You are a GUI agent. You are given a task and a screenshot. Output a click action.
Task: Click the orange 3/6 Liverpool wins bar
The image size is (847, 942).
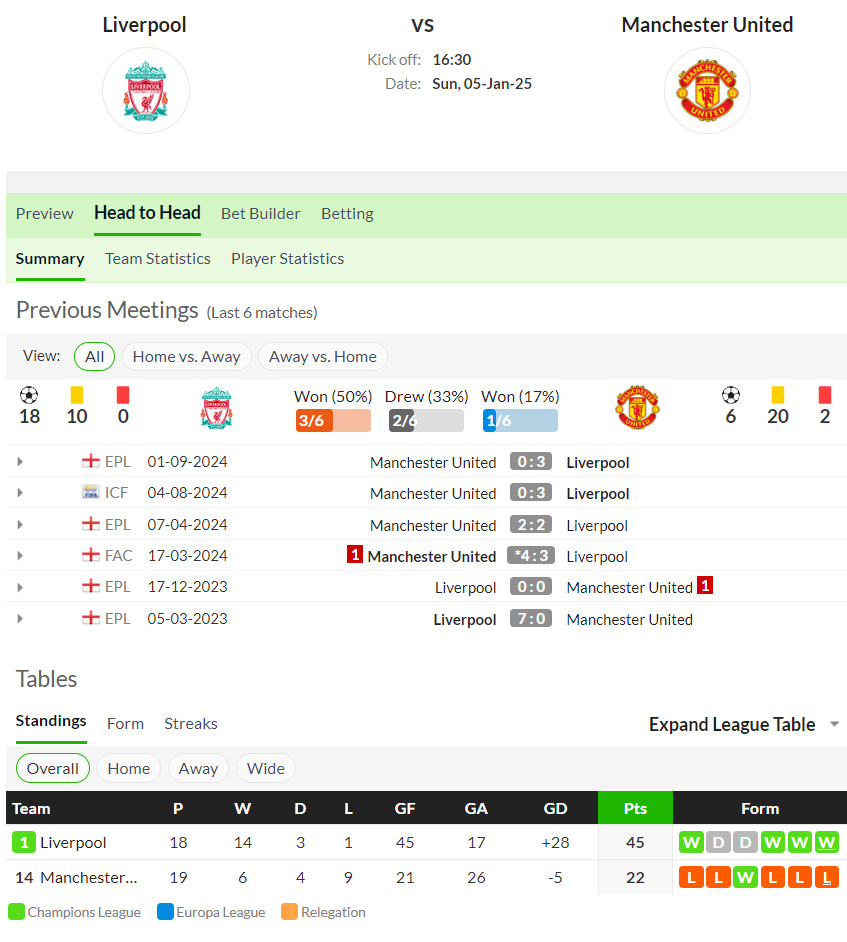pyautogui.click(x=333, y=421)
